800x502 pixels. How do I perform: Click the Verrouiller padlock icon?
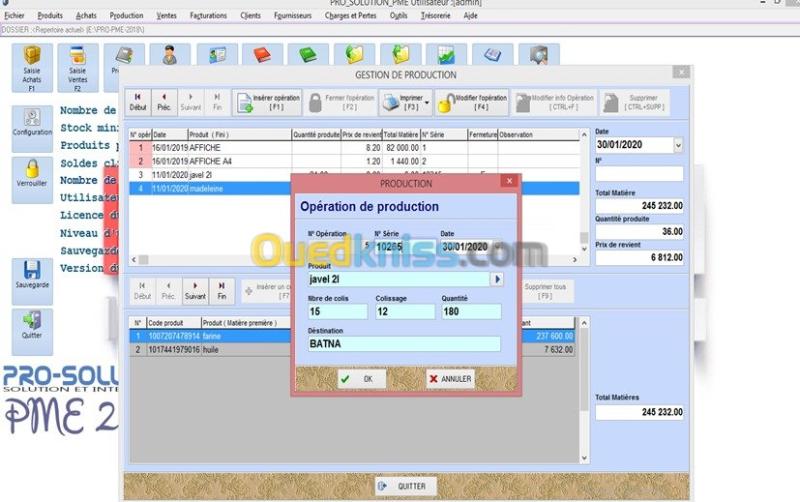(x=32, y=180)
